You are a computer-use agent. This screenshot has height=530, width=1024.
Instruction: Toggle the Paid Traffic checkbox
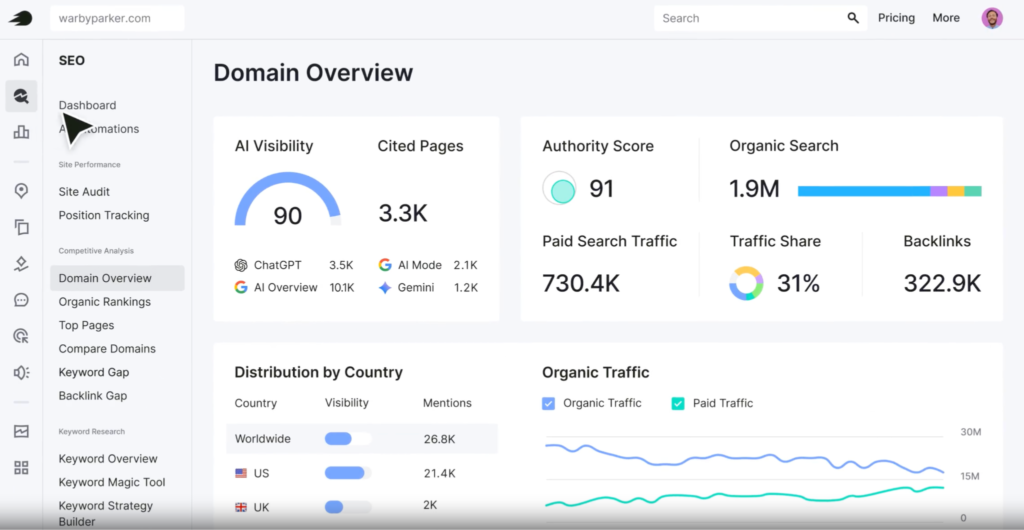click(x=678, y=403)
